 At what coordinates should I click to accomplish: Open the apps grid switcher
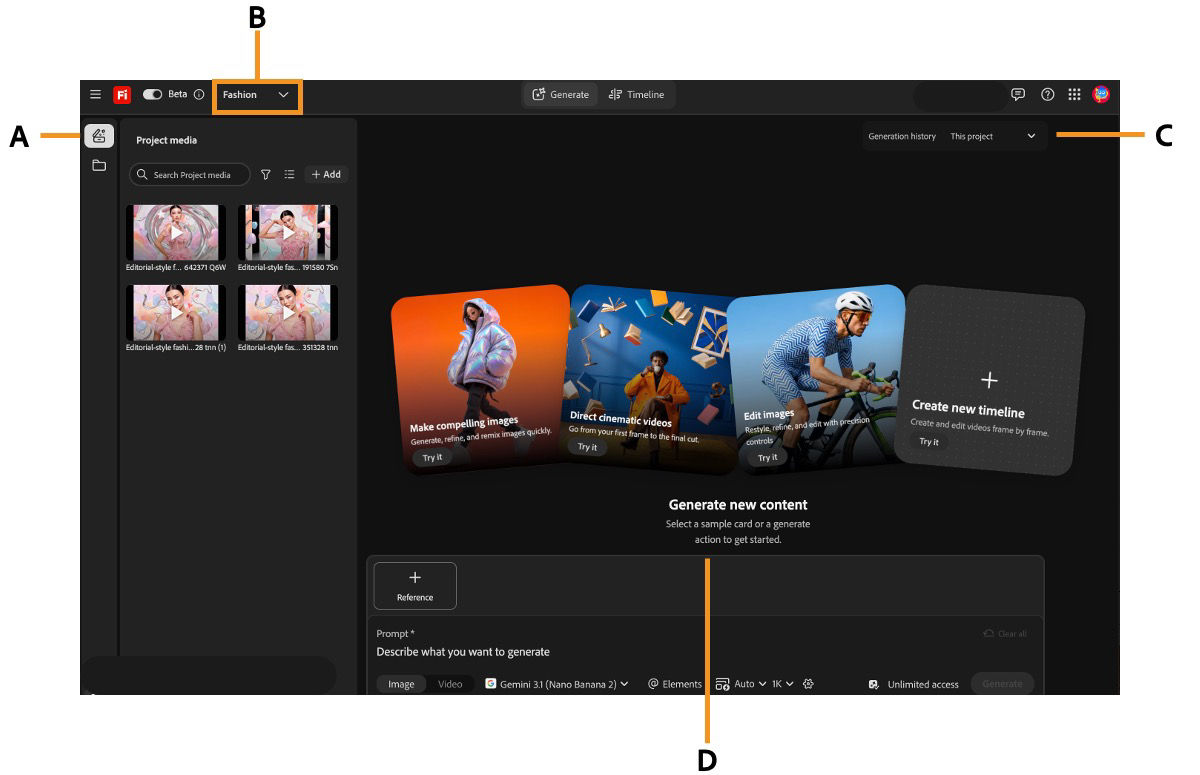coord(1074,95)
